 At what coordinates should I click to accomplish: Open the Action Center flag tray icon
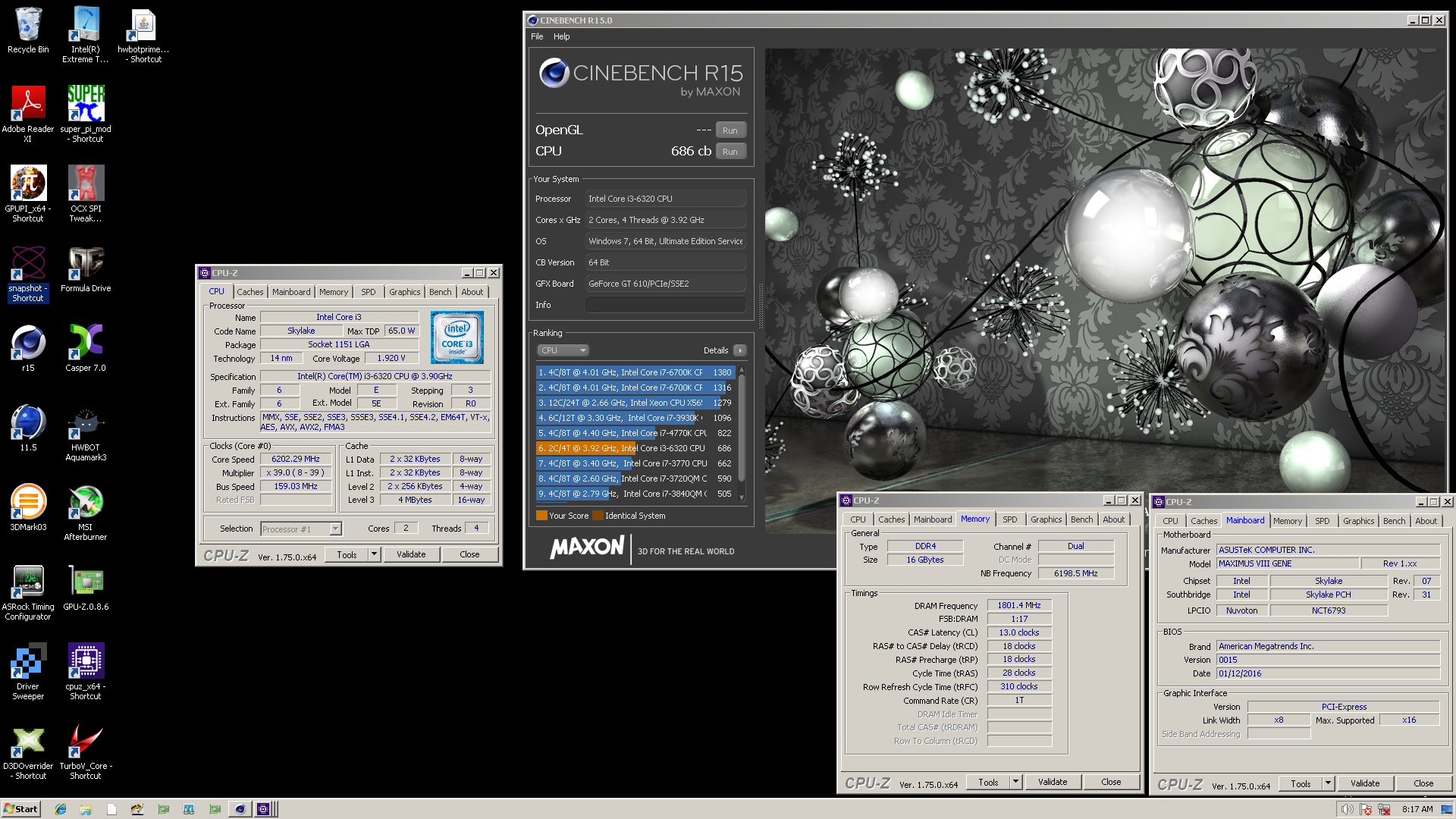(1366, 809)
